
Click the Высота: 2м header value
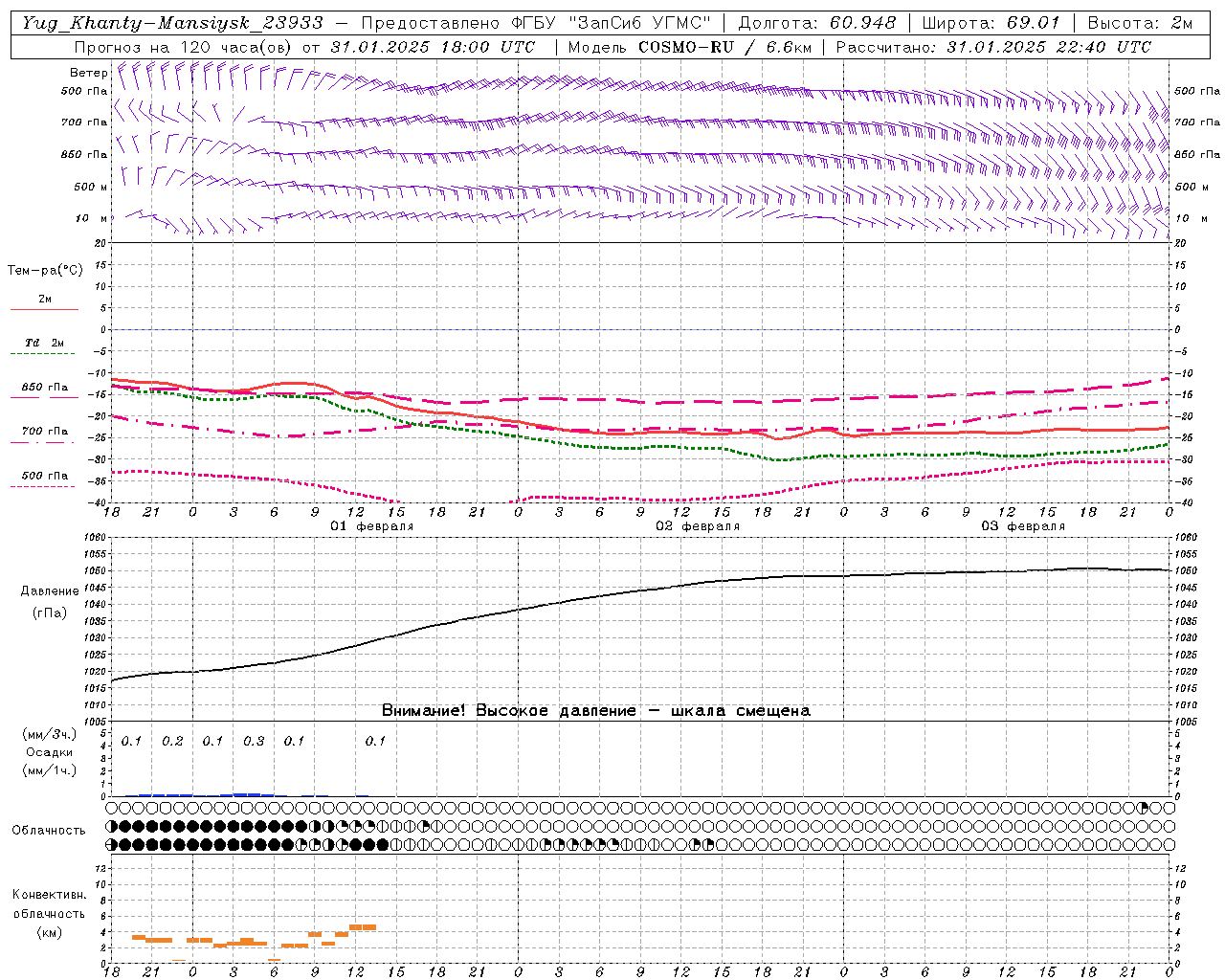tap(1140, 23)
